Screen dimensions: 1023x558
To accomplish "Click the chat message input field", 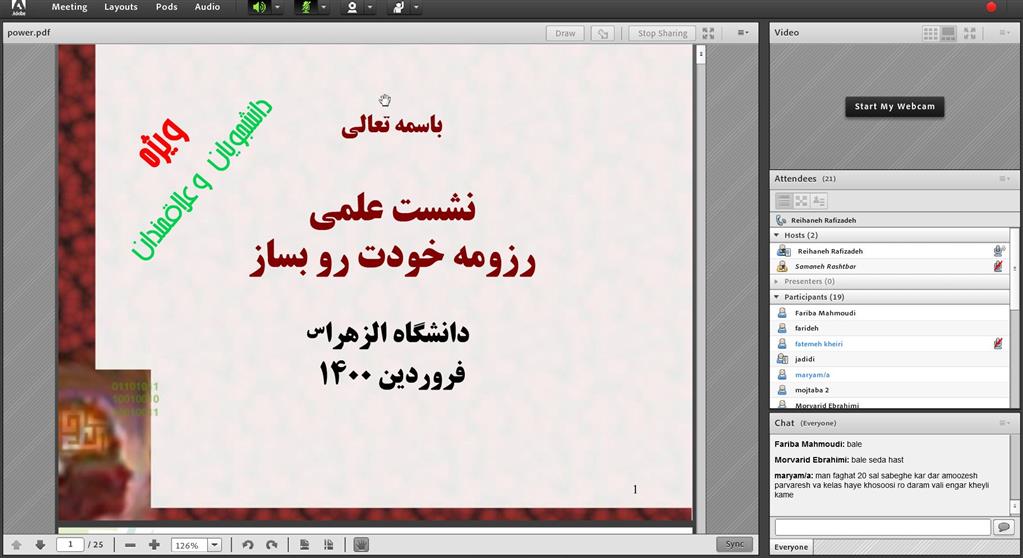I will [883, 527].
